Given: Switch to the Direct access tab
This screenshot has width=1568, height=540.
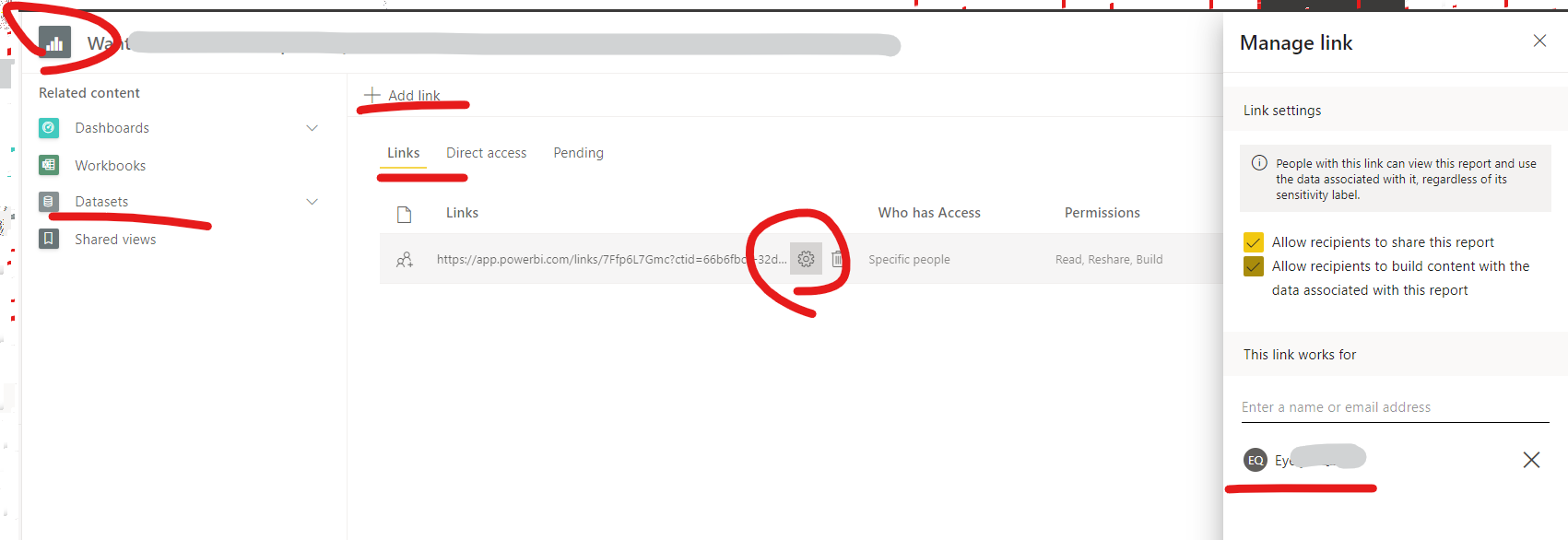Looking at the screenshot, I should [x=487, y=153].
